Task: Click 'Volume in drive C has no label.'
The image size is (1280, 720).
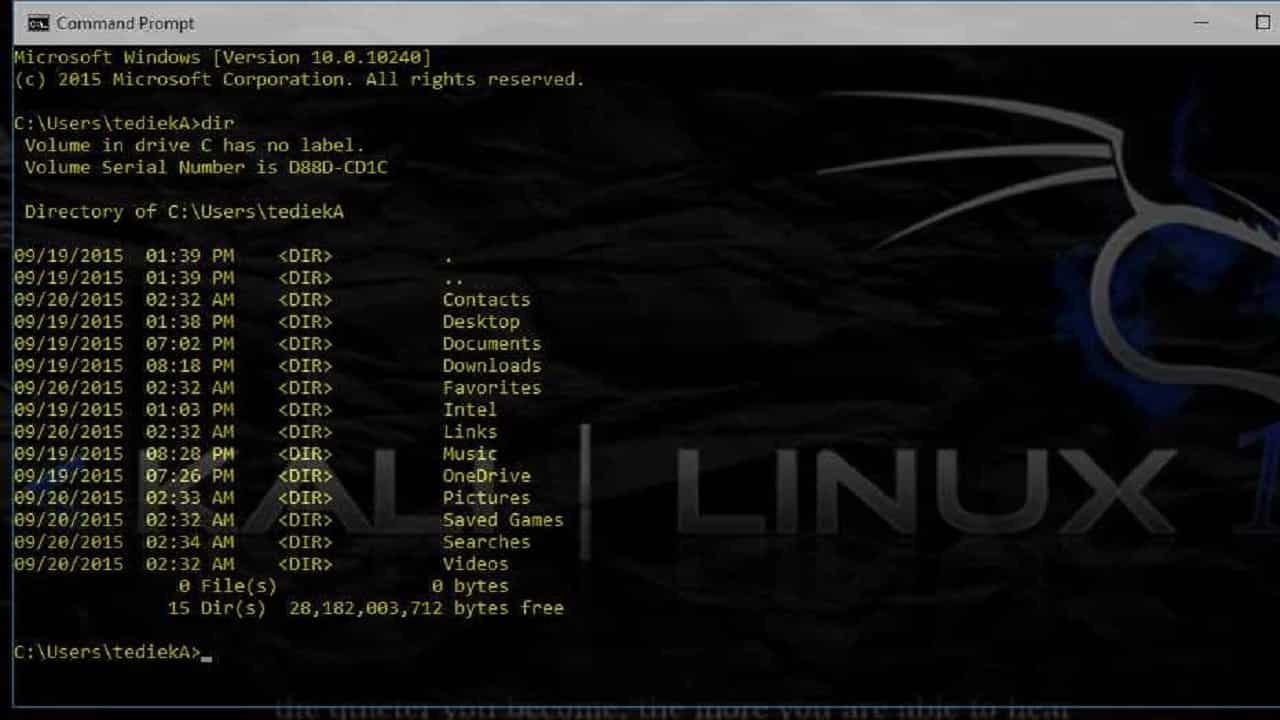Action: click(195, 145)
